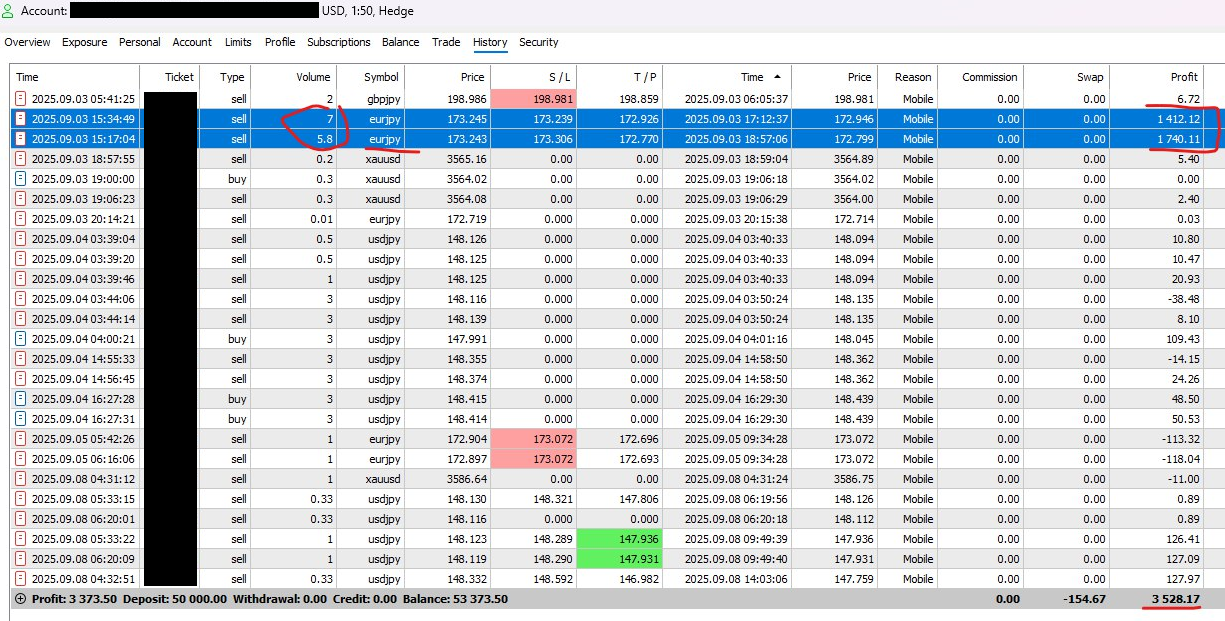Click the green account user icon
The width and height of the screenshot is (1225, 621).
tap(9, 11)
